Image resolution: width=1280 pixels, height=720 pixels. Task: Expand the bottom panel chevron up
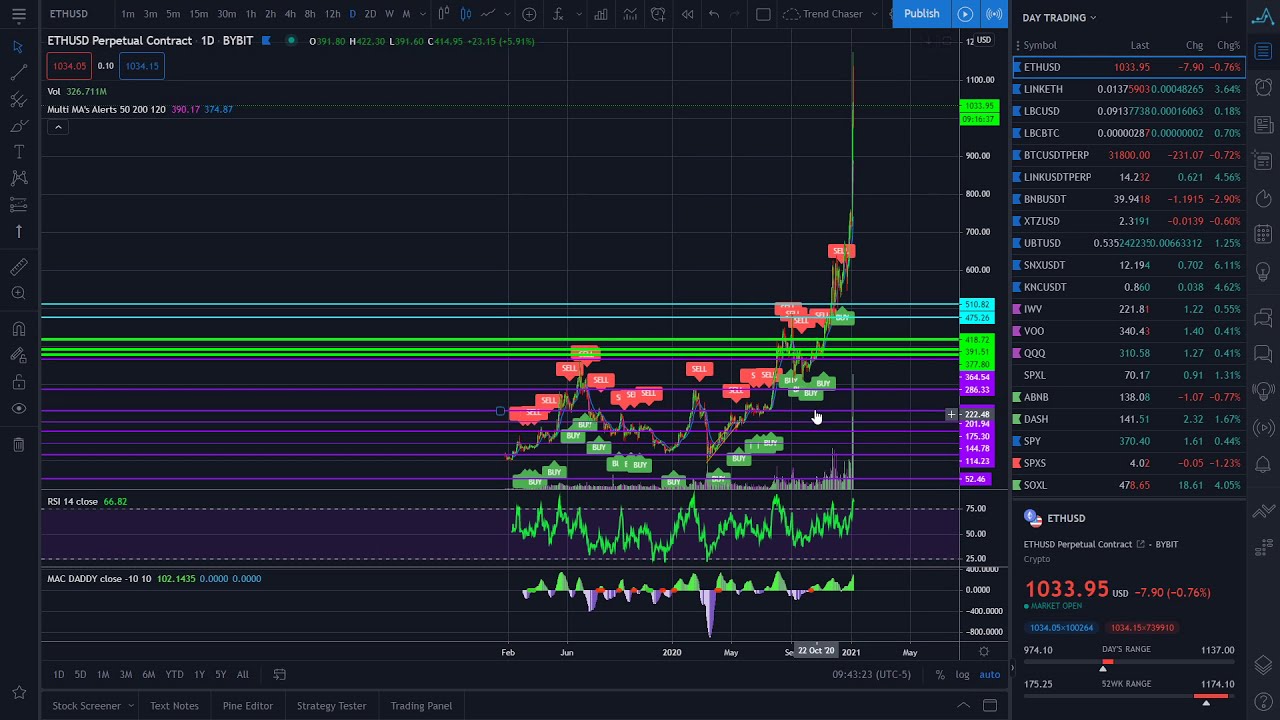tap(963, 706)
